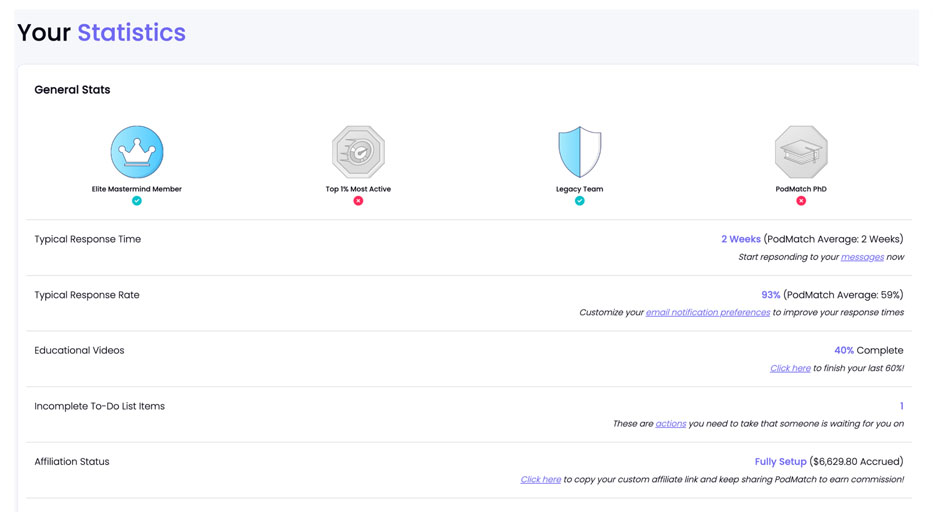
Task: Click the PodMatch PhD graduation cap badge
Action: (x=801, y=152)
